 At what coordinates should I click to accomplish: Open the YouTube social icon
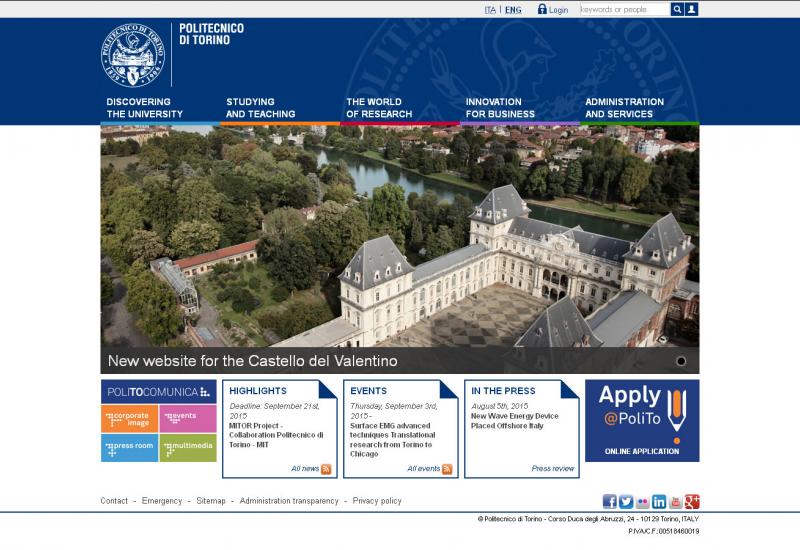point(675,502)
